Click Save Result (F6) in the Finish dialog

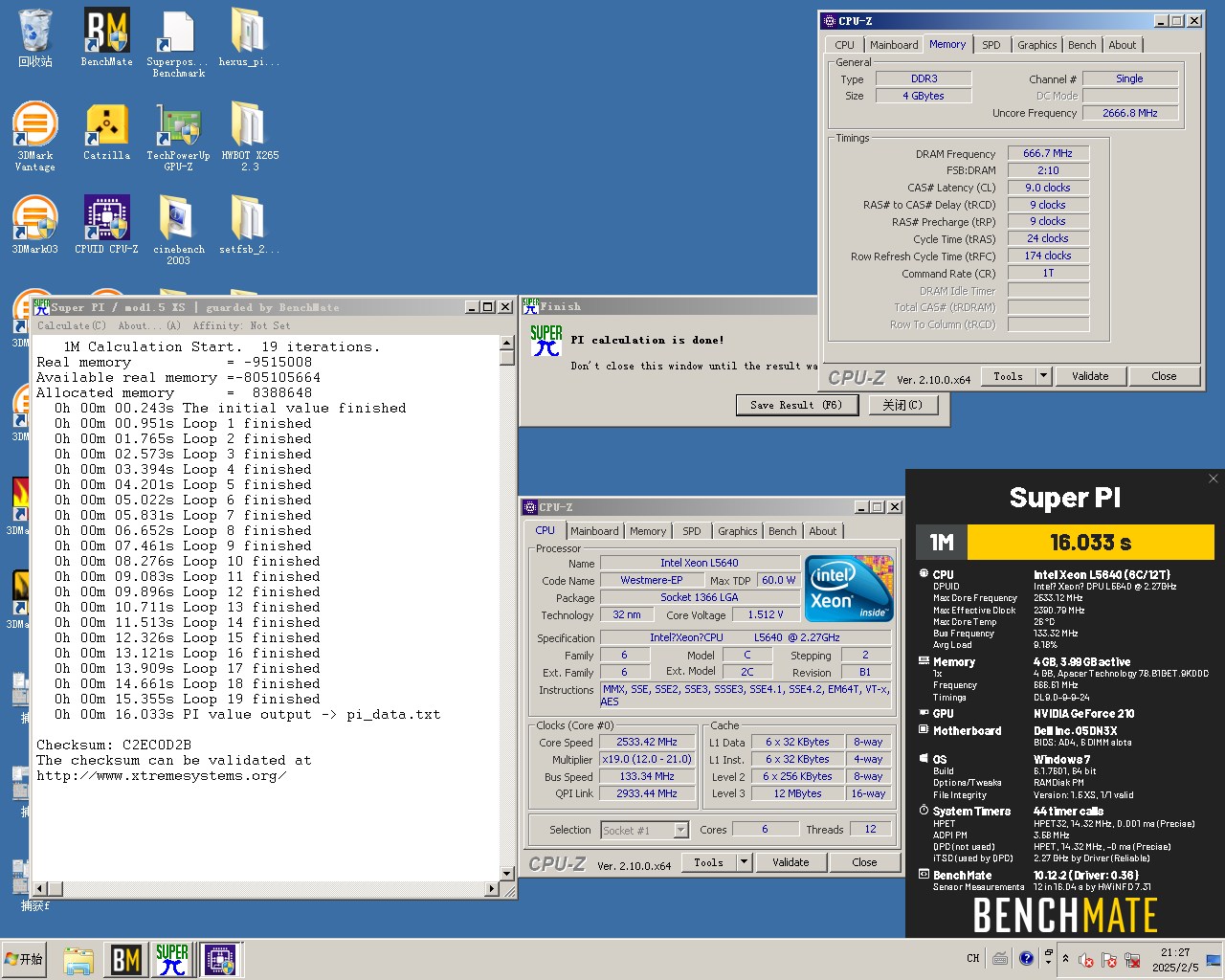(796, 405)
